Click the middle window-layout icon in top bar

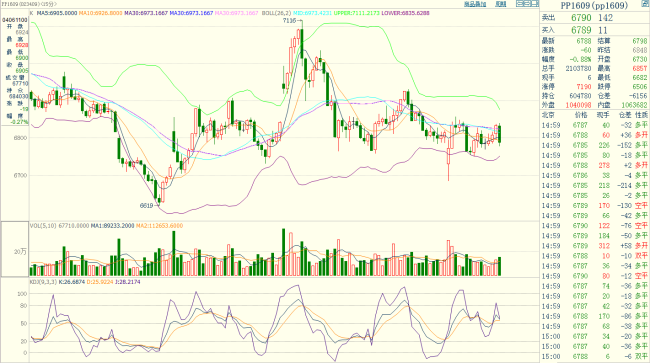(x=527, y=4)
